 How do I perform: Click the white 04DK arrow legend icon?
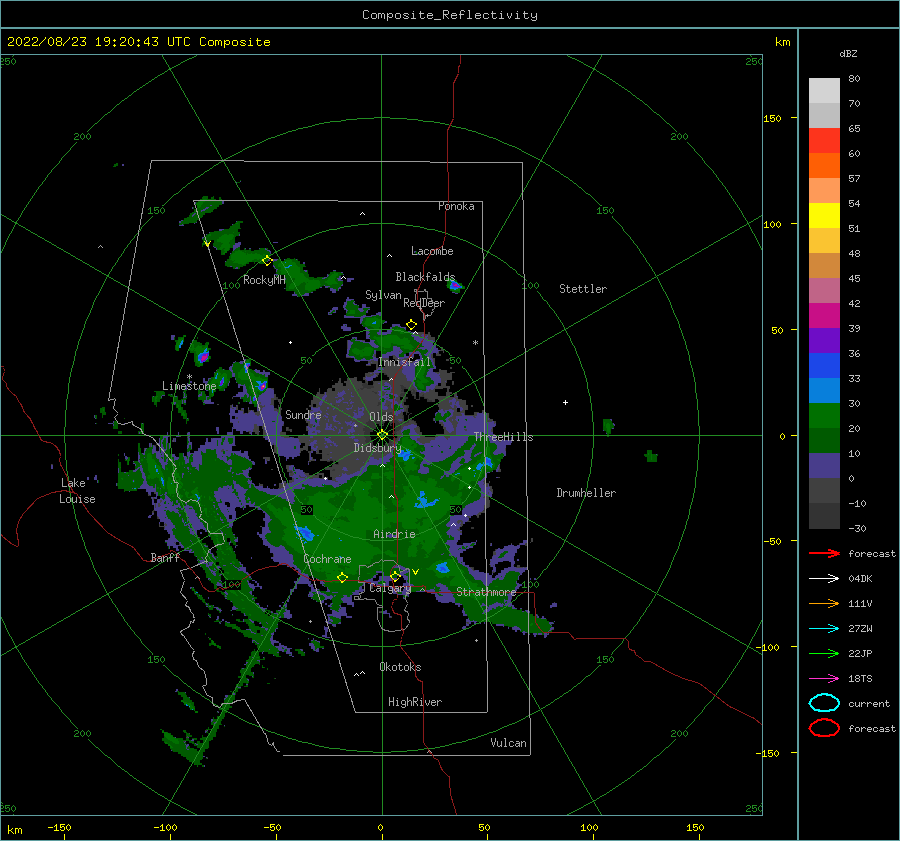(824, 579)
